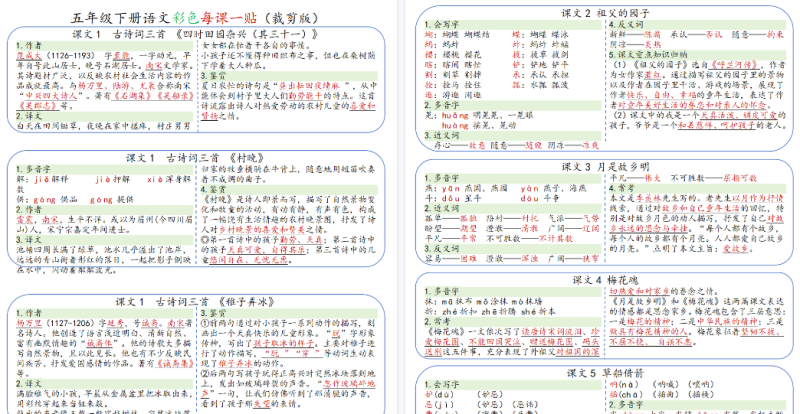
Task: Click red phrase '中兴四大诗人'
Action: coord(51,95)
